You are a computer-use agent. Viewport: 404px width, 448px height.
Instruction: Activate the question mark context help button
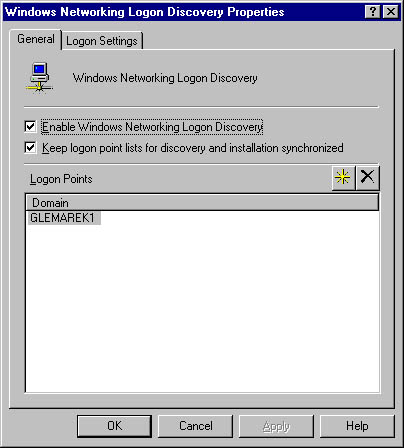pos(373,12)
